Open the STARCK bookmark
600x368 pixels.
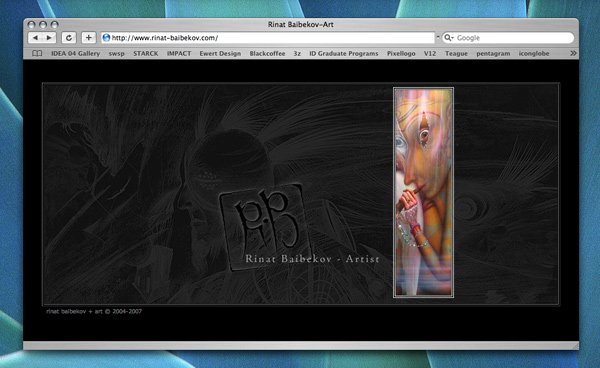point(145,54)
